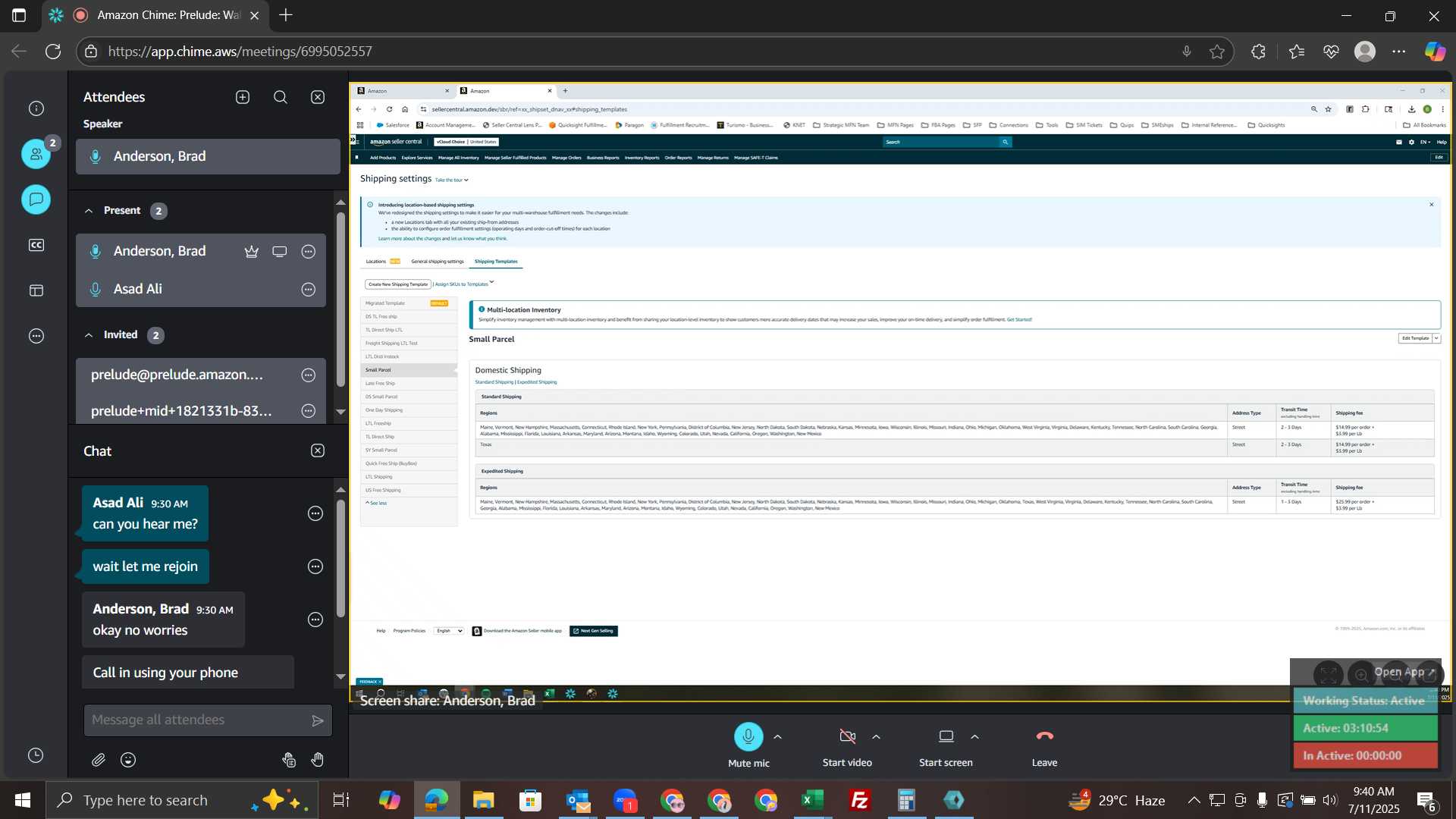Refresh the Chime browser page
1456x819 pixels.
(53, 52)
